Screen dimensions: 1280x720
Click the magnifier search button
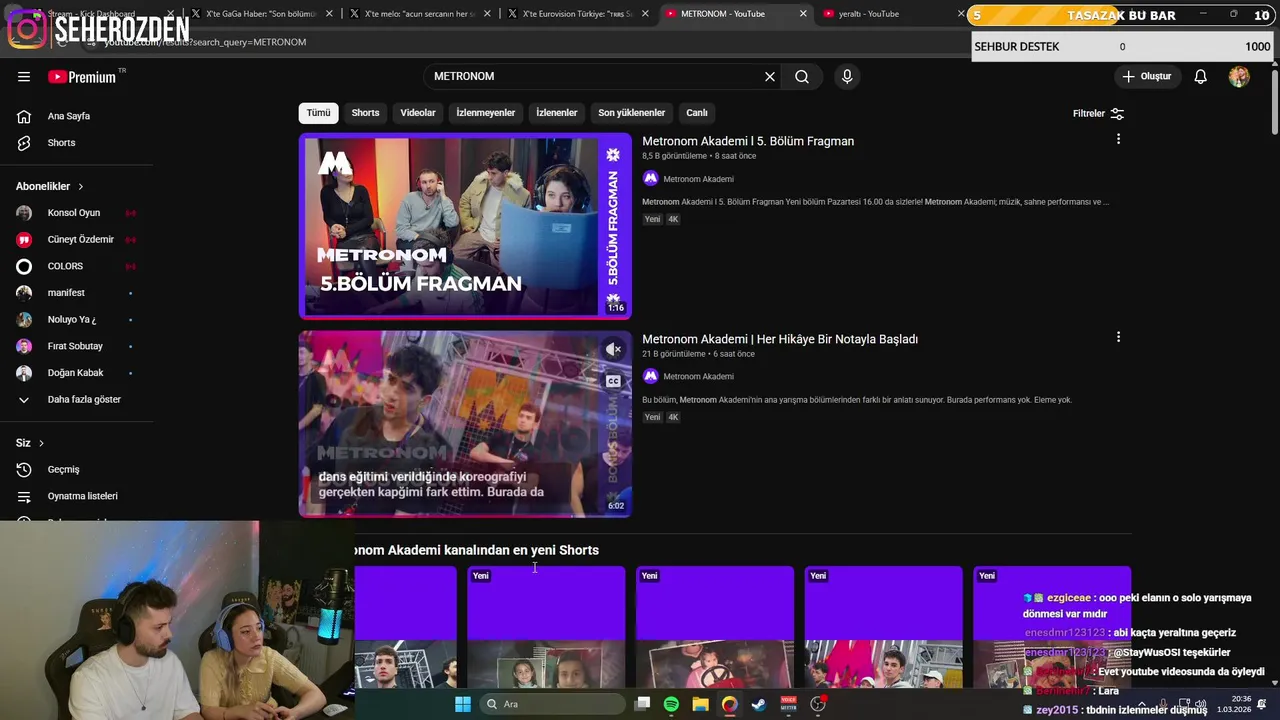802,77
